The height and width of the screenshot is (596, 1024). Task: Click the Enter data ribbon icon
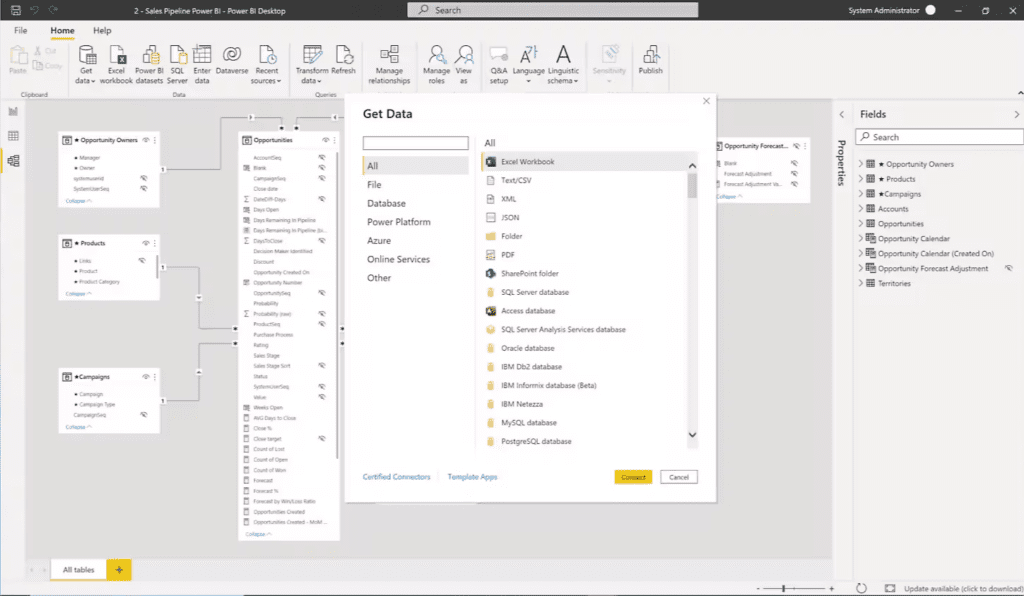[x=202, y=64]
